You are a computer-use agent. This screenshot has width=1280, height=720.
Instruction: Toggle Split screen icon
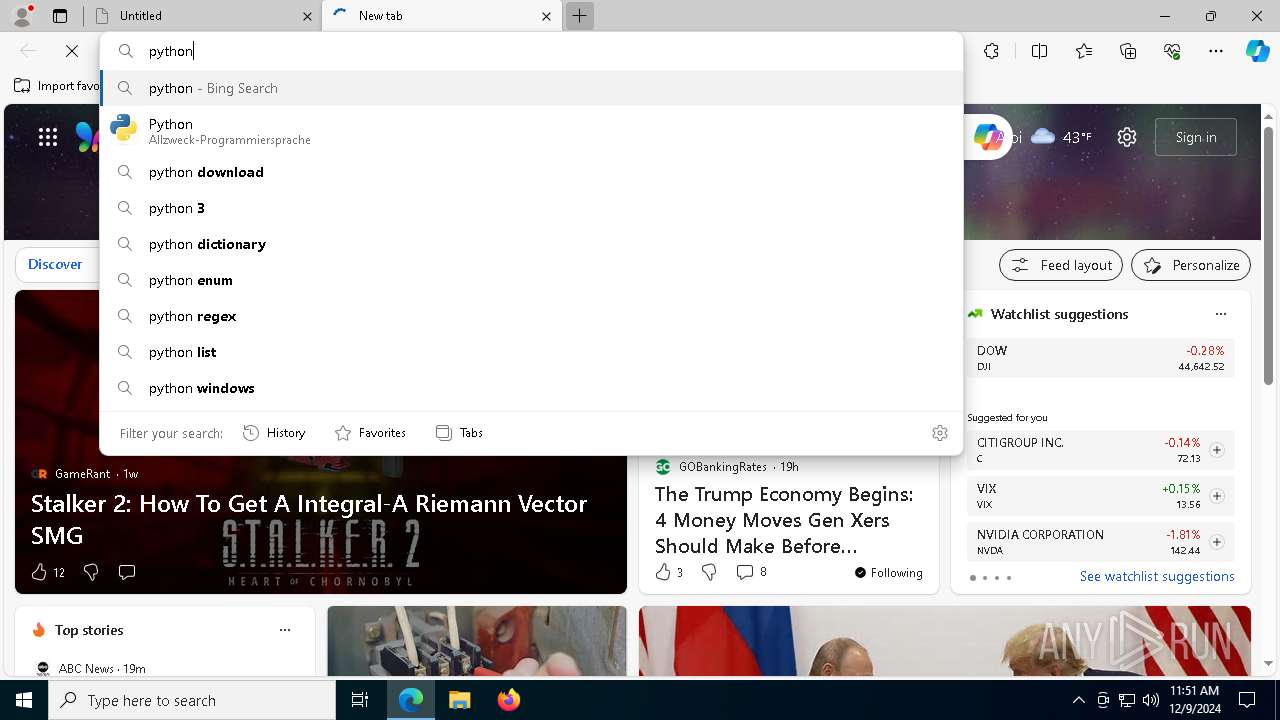(x=1039, y=51)
